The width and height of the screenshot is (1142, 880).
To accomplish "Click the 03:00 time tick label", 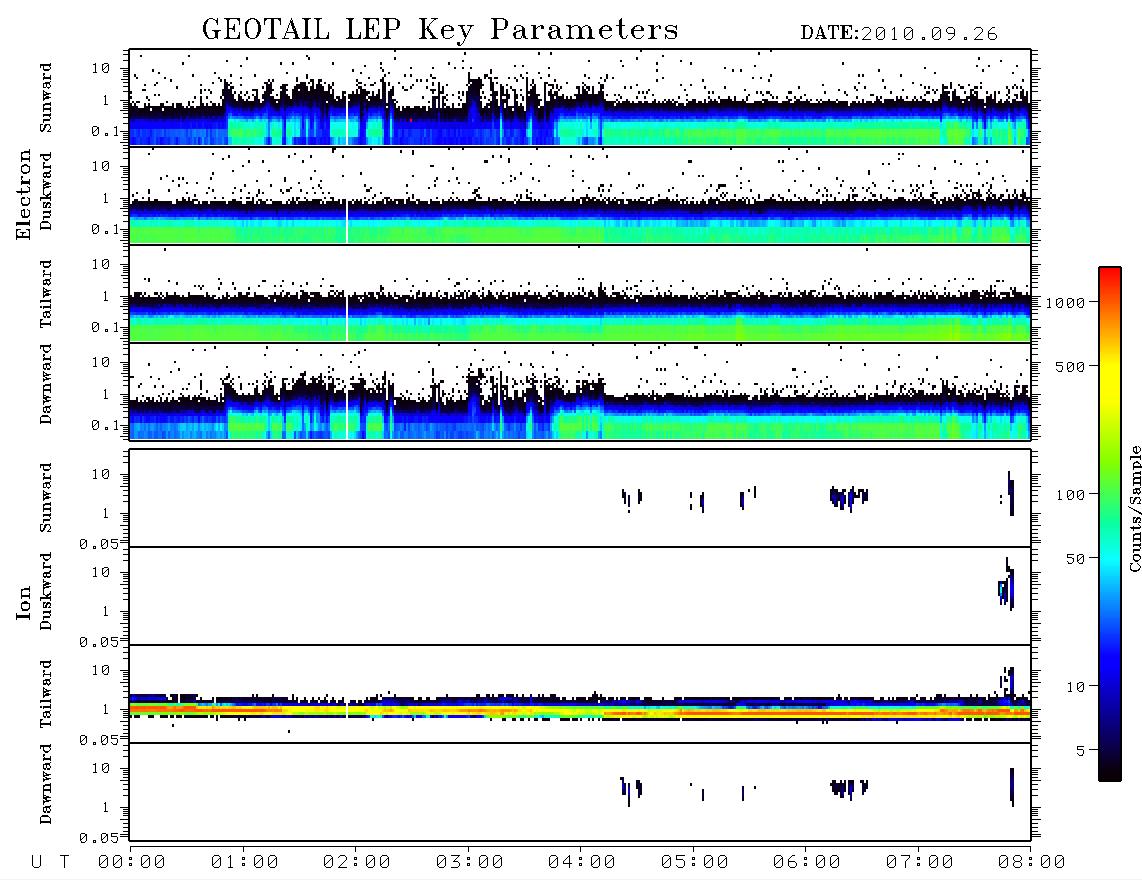I will pyautogui.click(x=470, y=863).
